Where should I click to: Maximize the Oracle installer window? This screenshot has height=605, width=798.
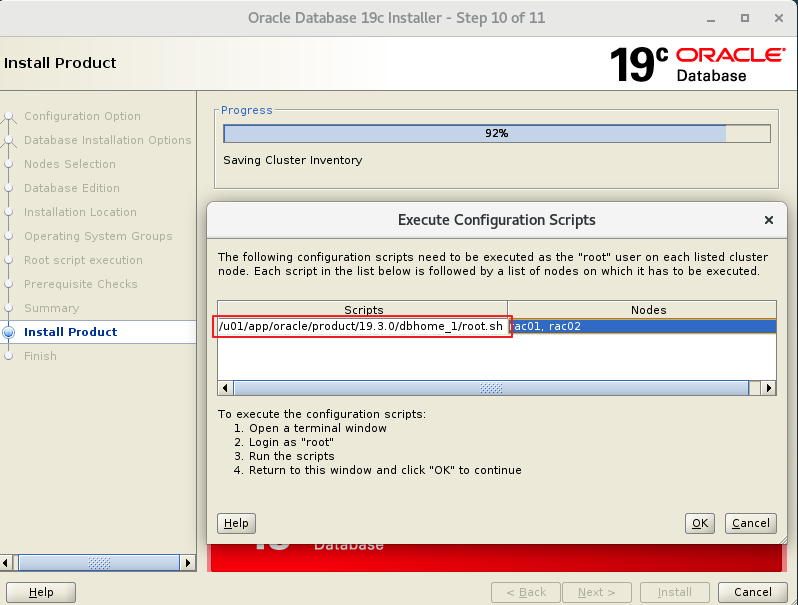745,18
